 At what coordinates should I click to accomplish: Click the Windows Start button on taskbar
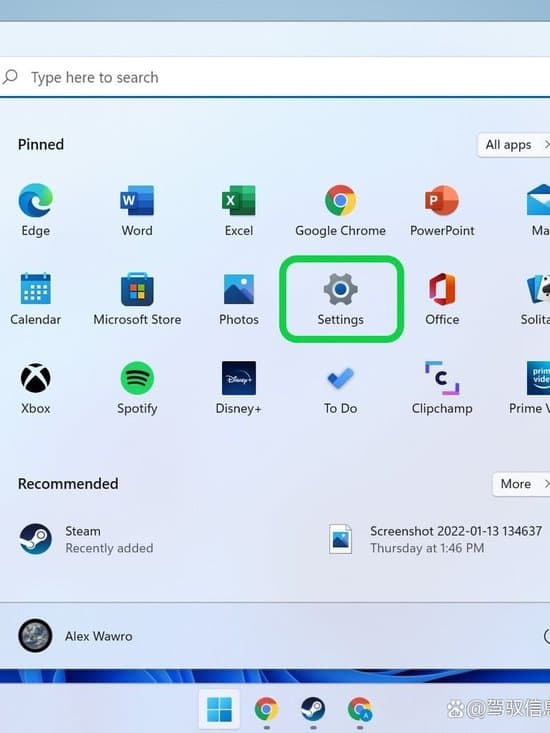[x=219, y=709]
